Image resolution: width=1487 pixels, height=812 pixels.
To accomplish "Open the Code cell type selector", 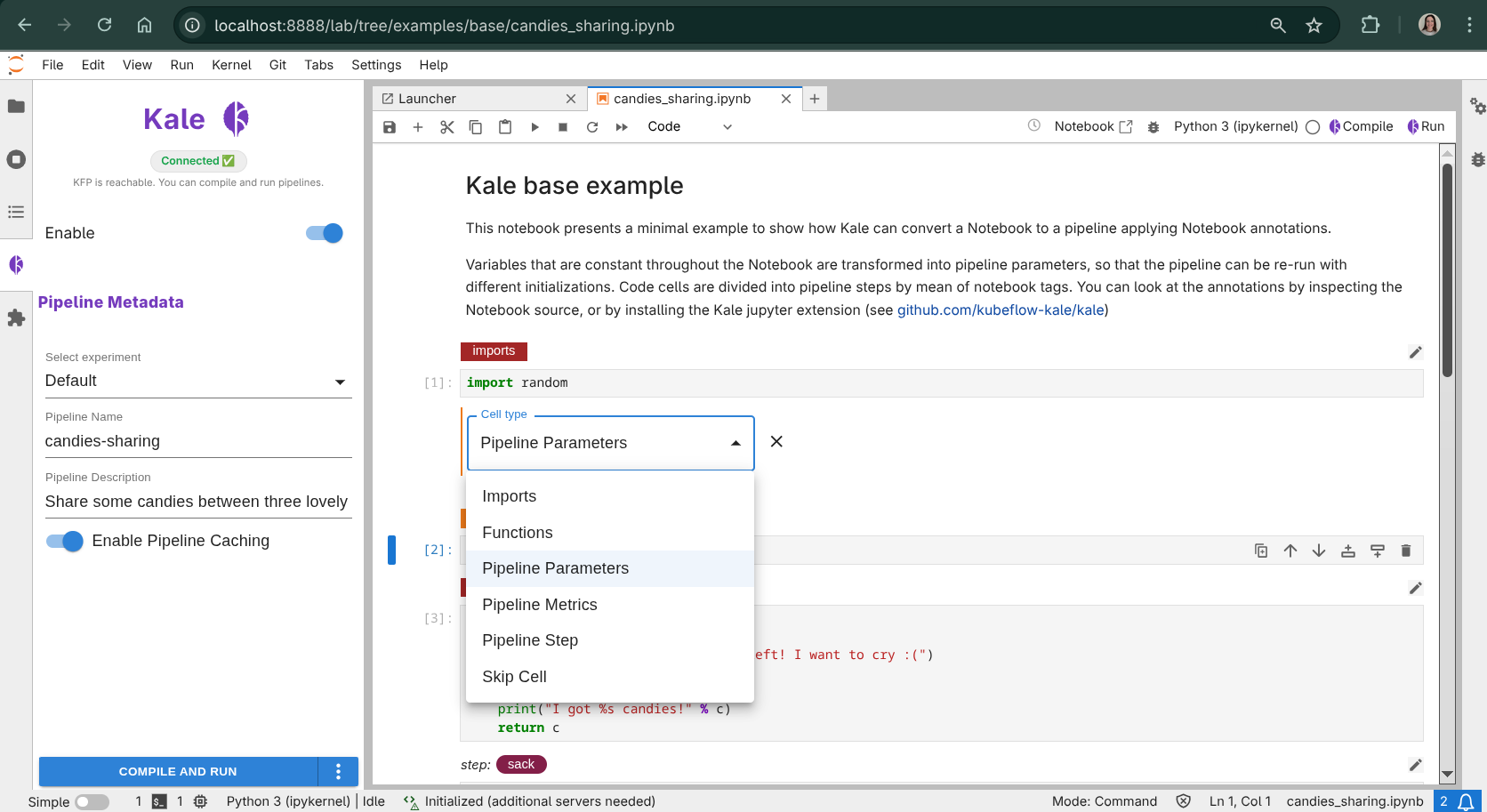I will point(690,126).
